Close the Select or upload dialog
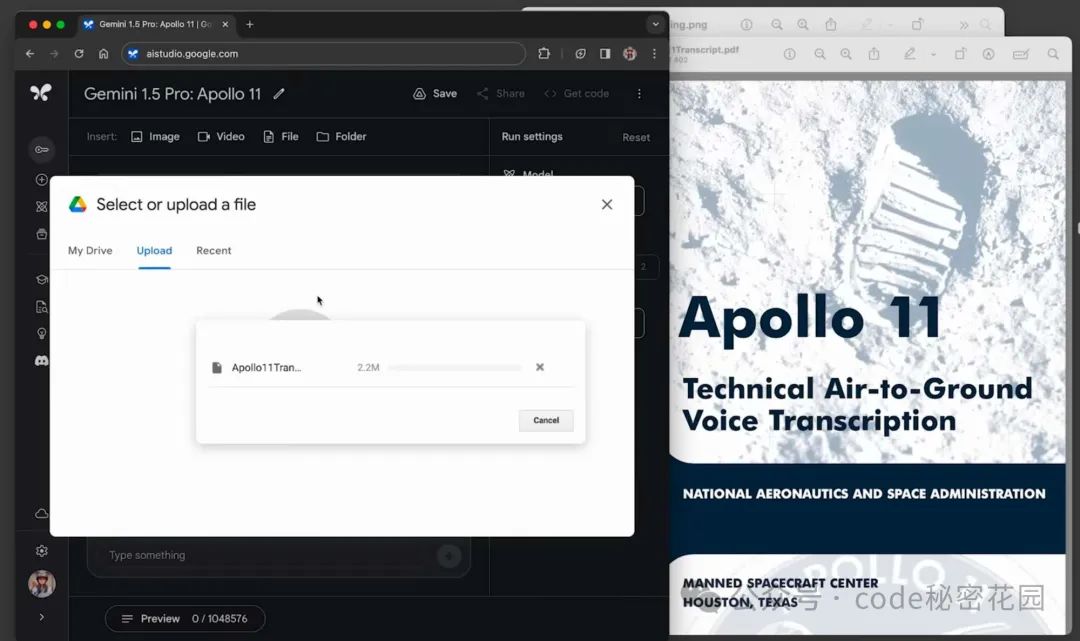The image size is (1080, 641). [x=607, y=204]
